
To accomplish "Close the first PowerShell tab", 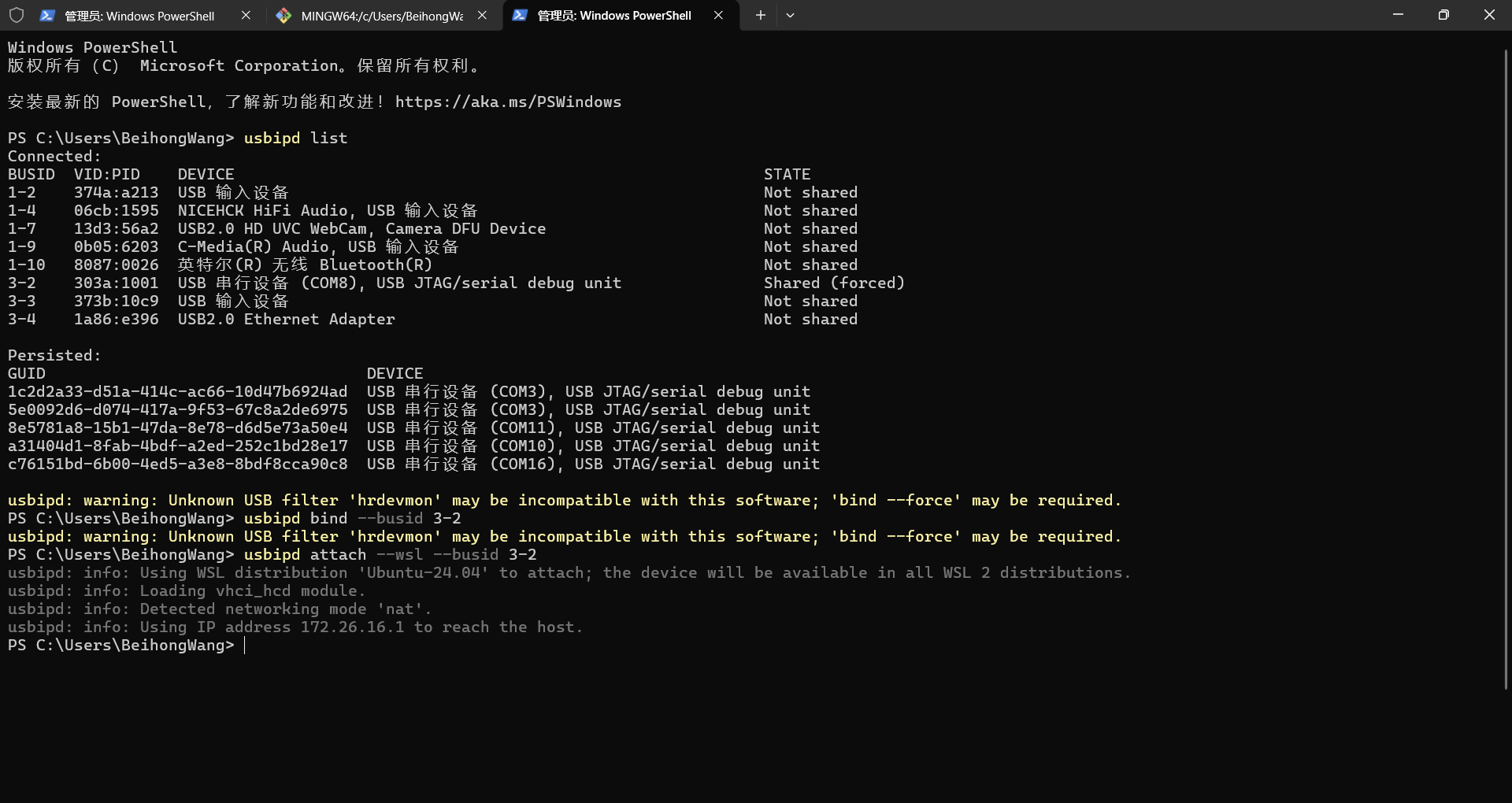I will [246, 15].
